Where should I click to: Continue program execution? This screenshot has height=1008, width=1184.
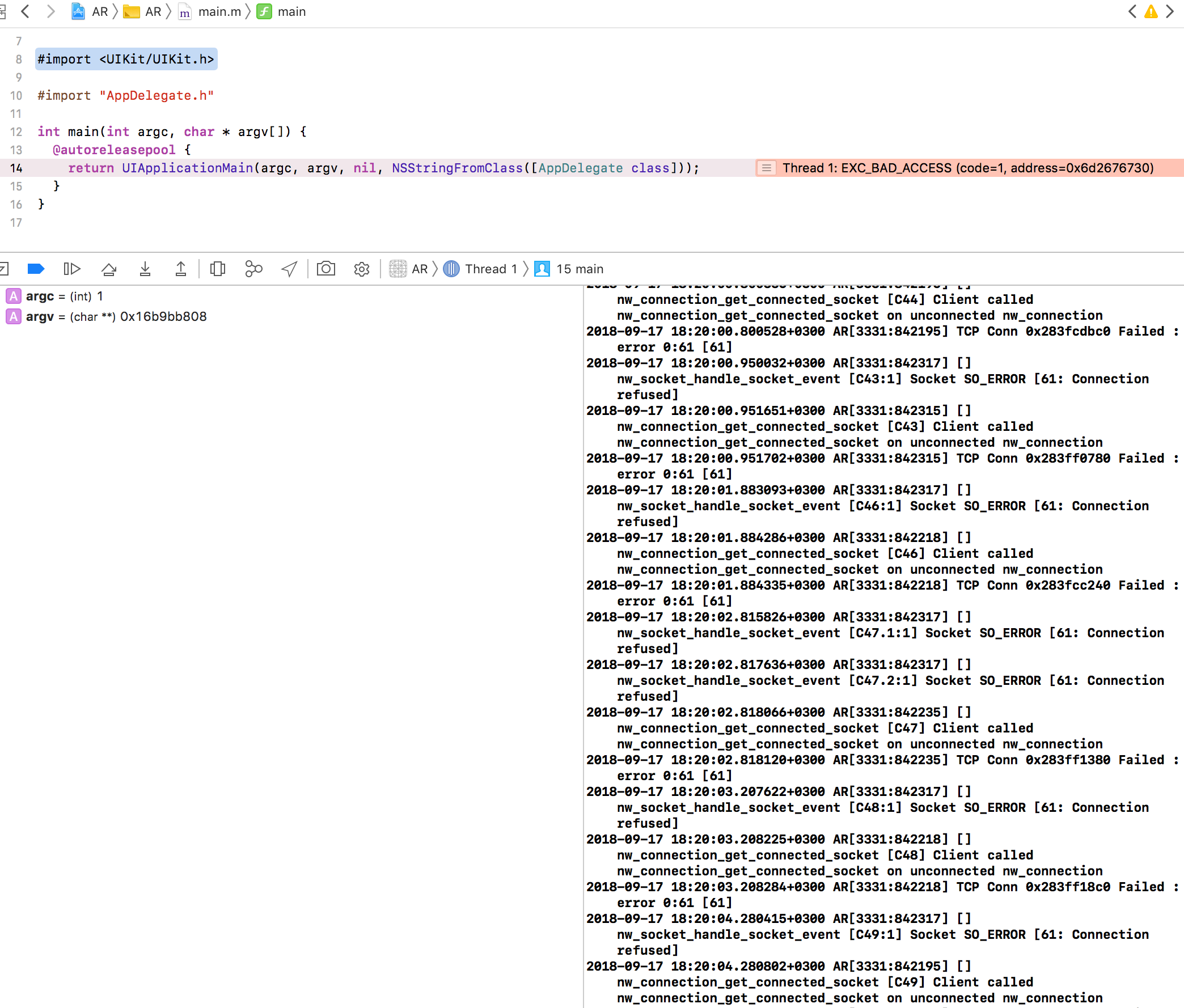point(71,269)
